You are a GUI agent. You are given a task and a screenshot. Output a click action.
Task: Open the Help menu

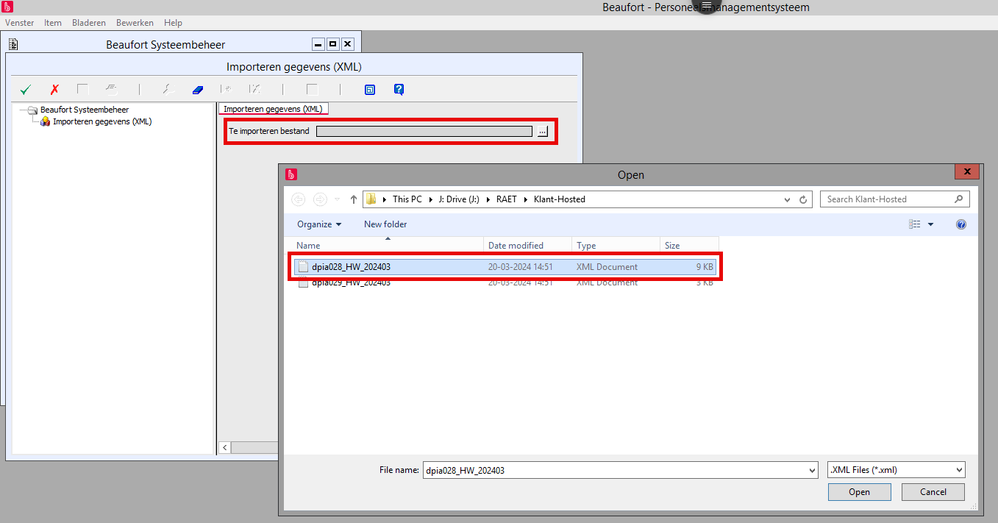[x=173, y=22]
